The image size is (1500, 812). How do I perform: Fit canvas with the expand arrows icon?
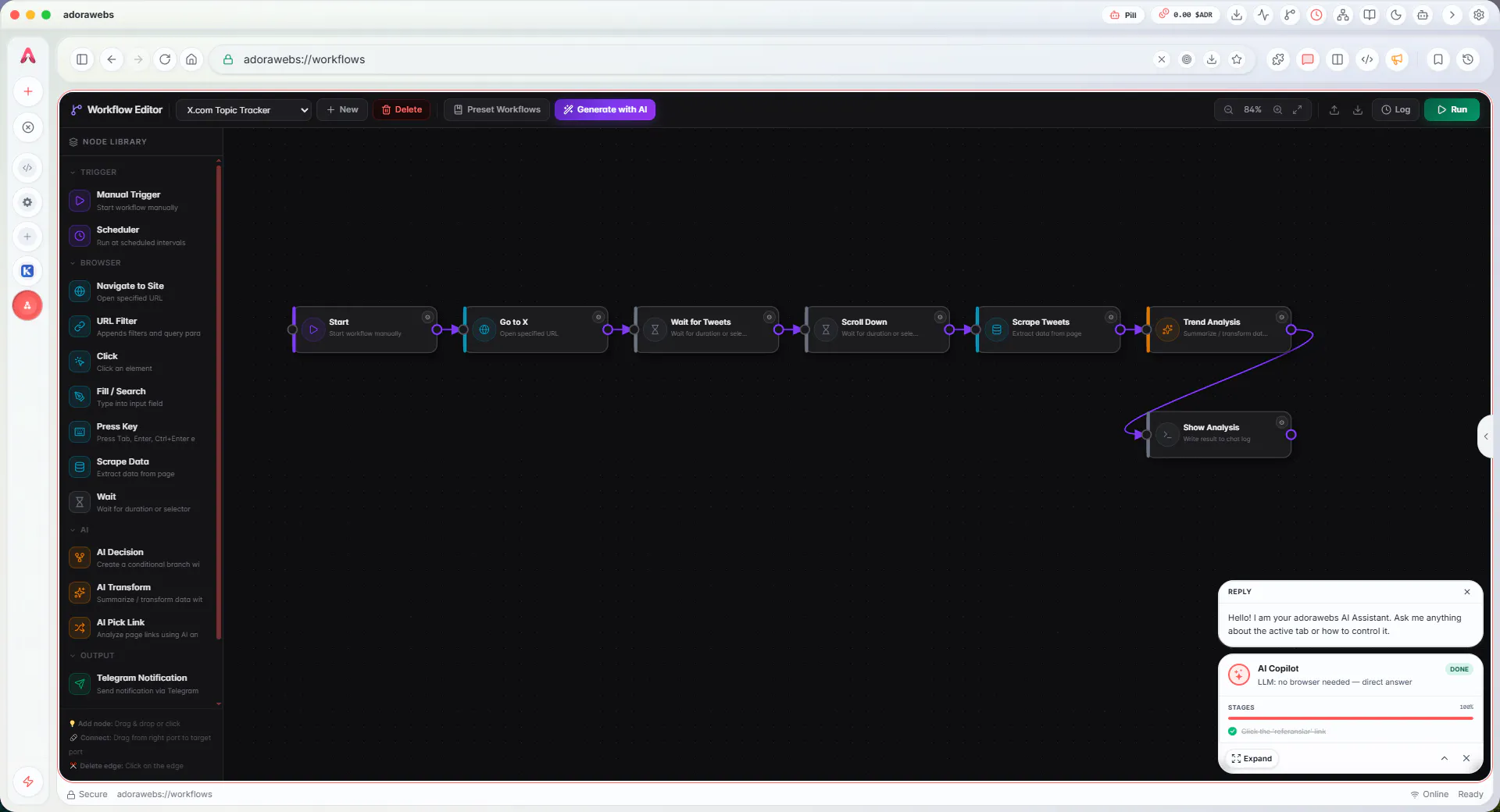[x=1298, y=110]
